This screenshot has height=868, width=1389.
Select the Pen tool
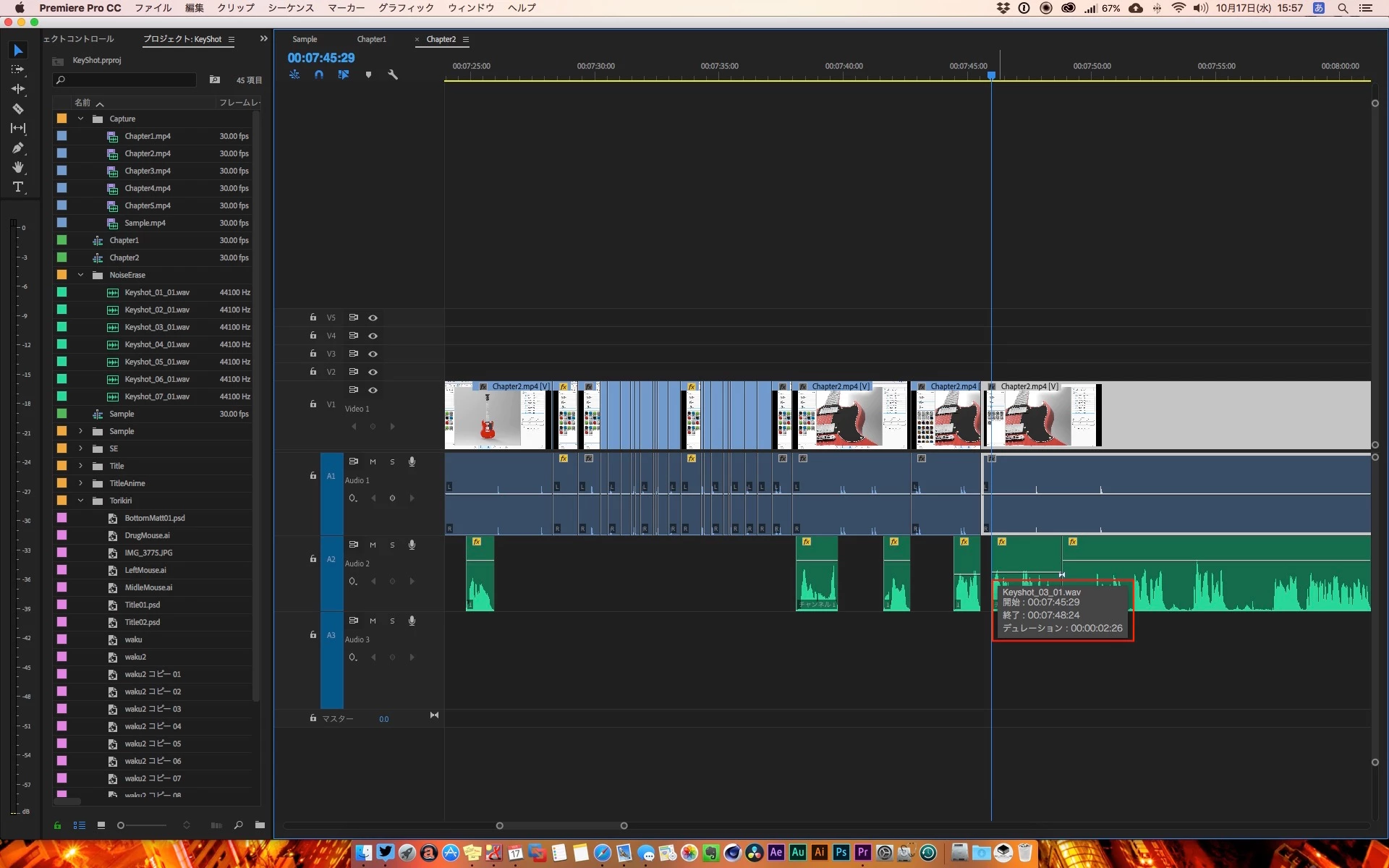[18, 148]
